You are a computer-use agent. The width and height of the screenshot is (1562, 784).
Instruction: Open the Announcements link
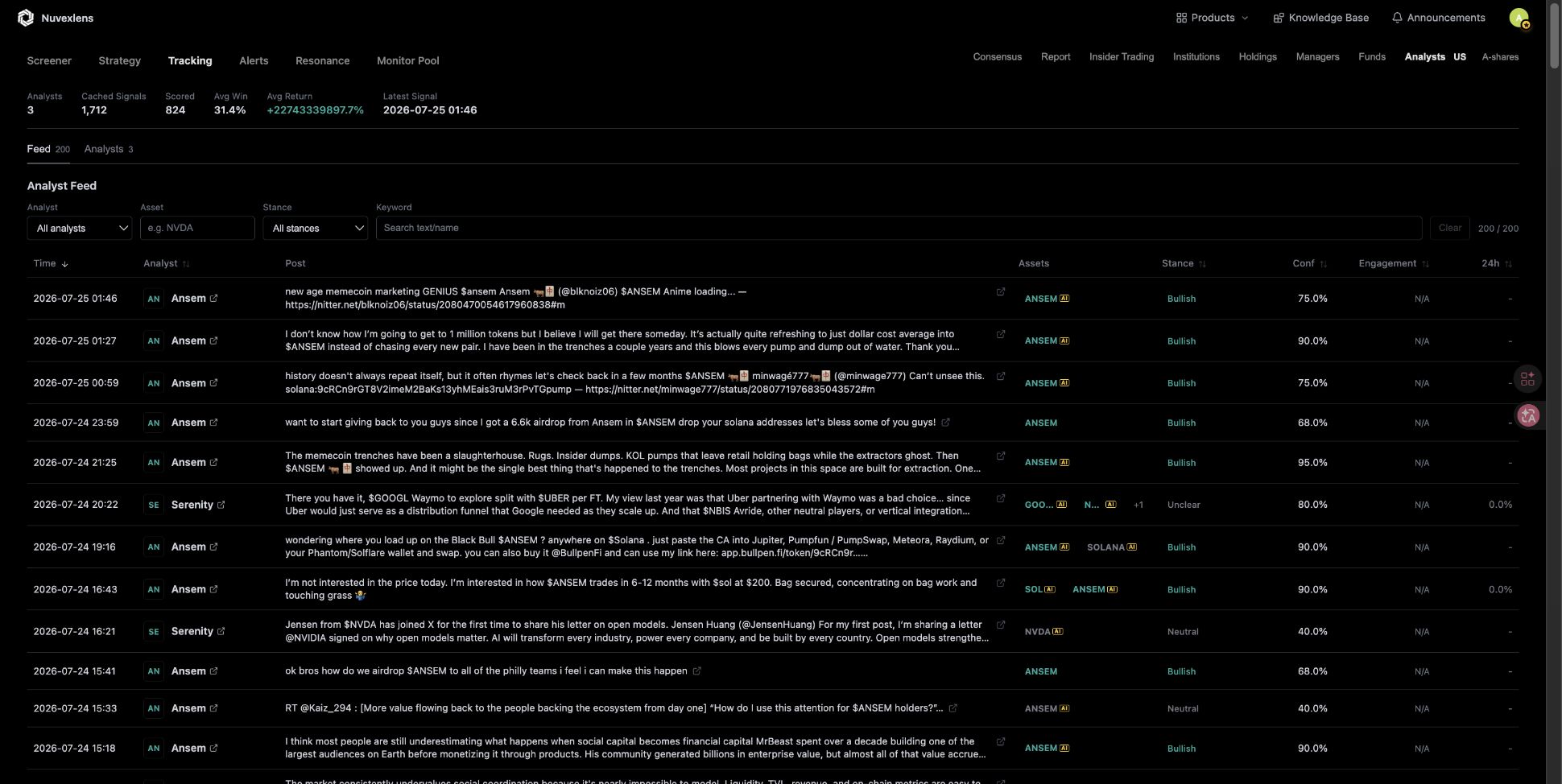[x=1438, y=18]
